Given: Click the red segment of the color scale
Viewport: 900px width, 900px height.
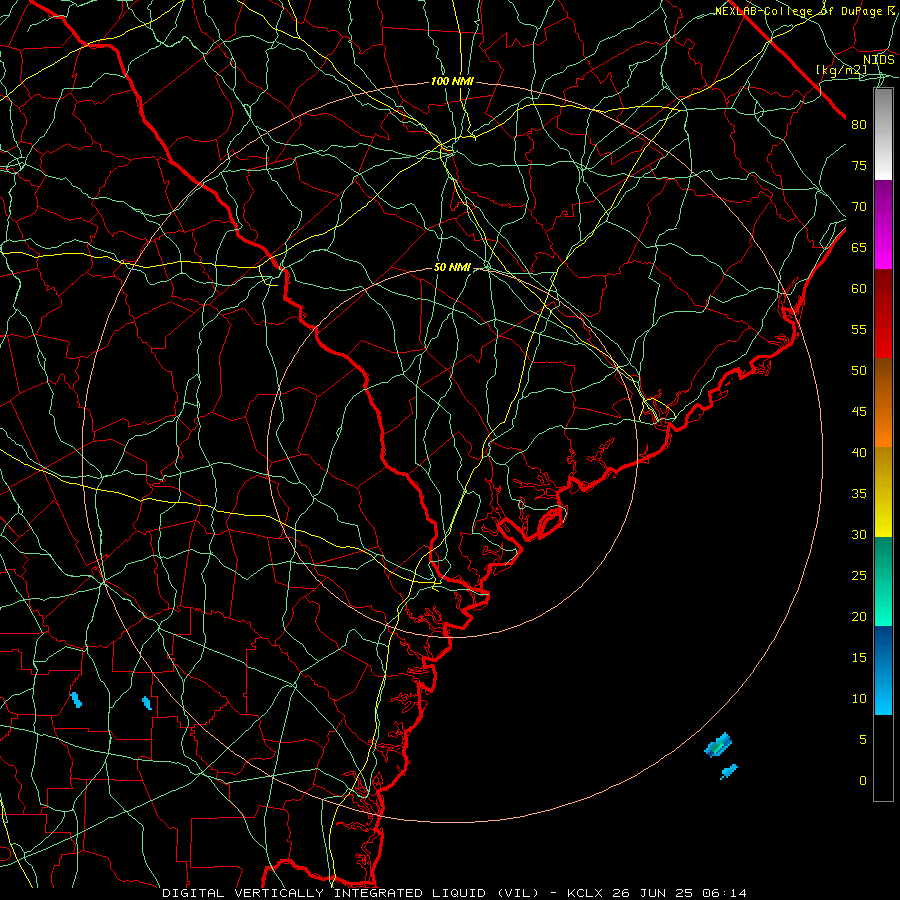Looking at the screenshot, I should (x=883, y=314).
